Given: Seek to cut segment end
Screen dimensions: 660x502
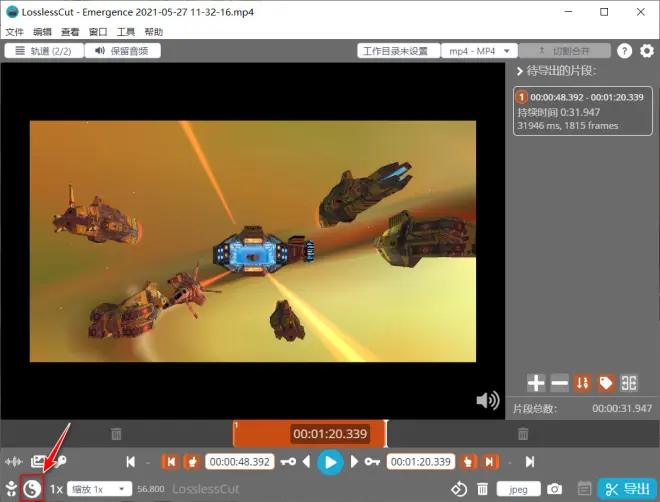Looking at the screenshot, I should click(x=490, y=462).
